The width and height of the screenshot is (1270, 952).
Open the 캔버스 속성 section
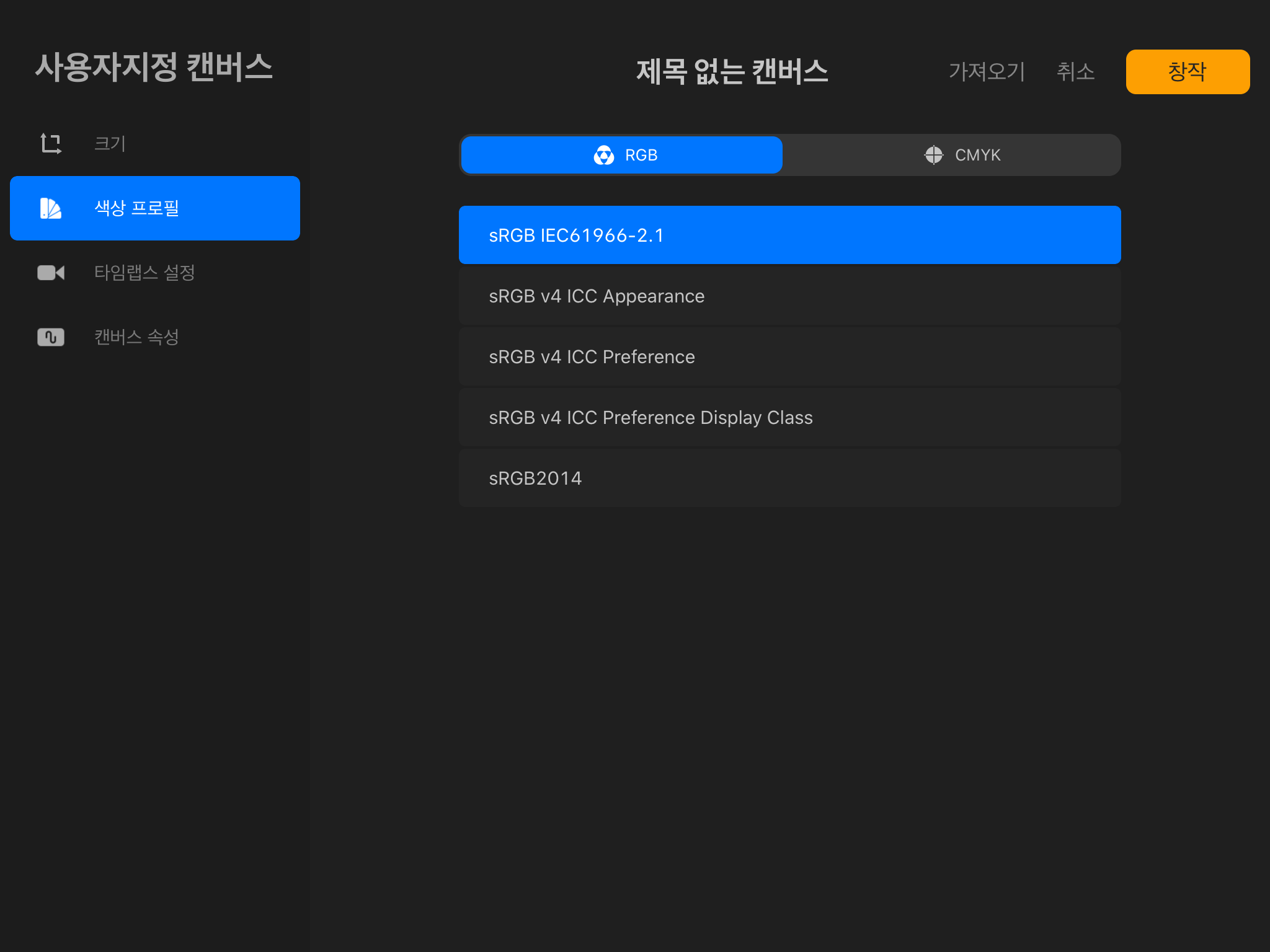coord(136,337)
